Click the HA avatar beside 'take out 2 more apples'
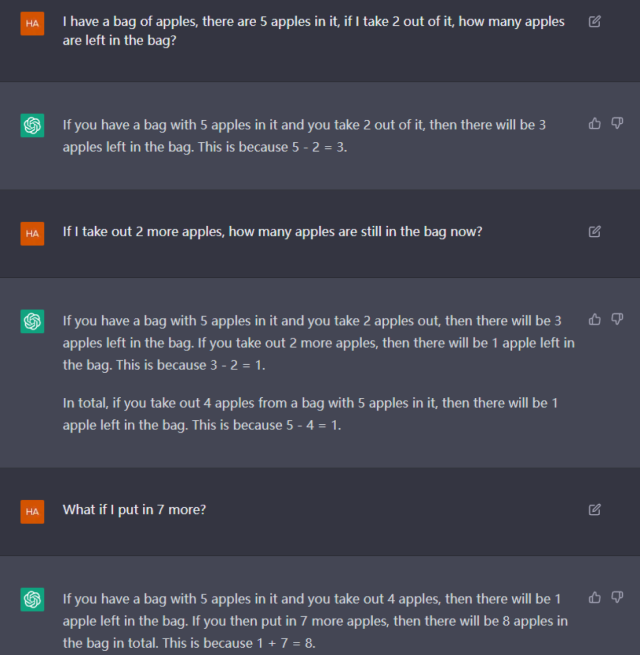The height and width of the screenshot is (655, 640). coord(32,233)
